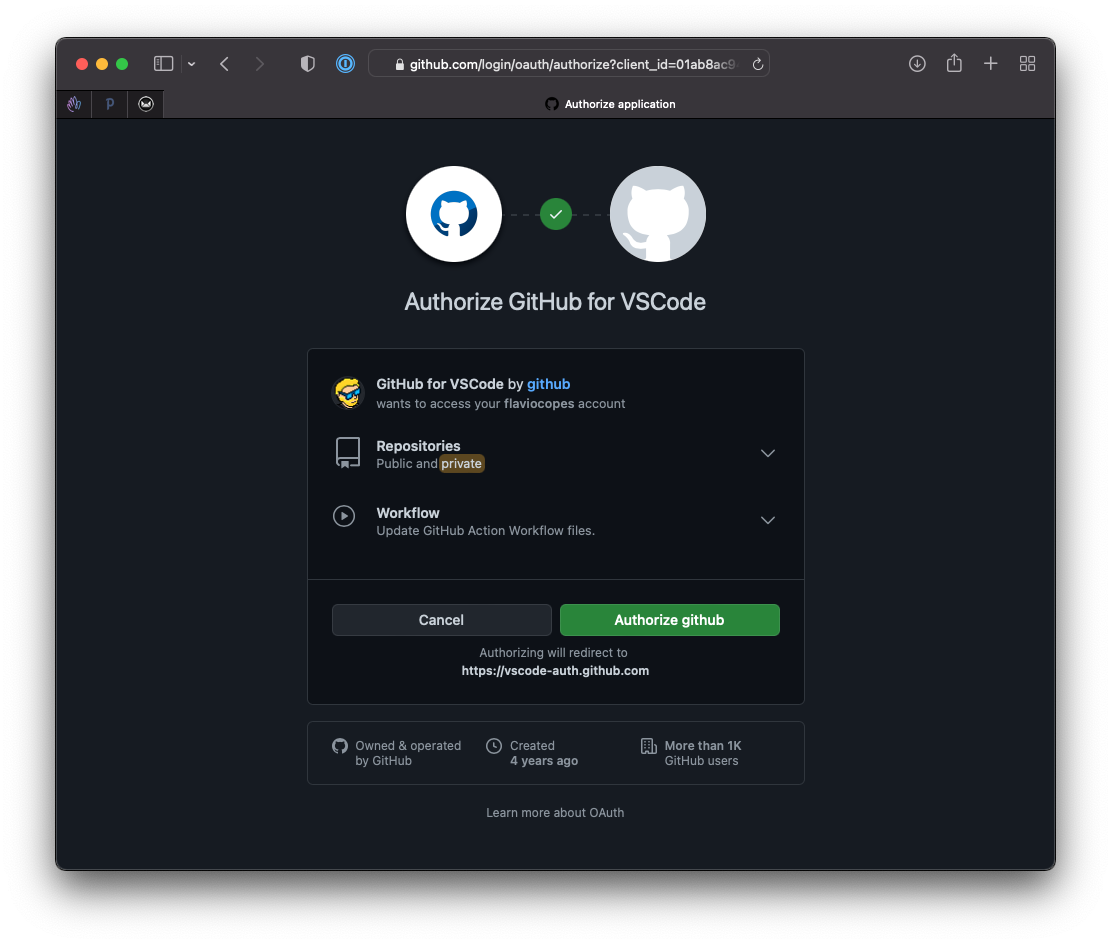Toggle the Safari sidebar panel
This screenshot has height=944, width=1111.
(163, 64)
